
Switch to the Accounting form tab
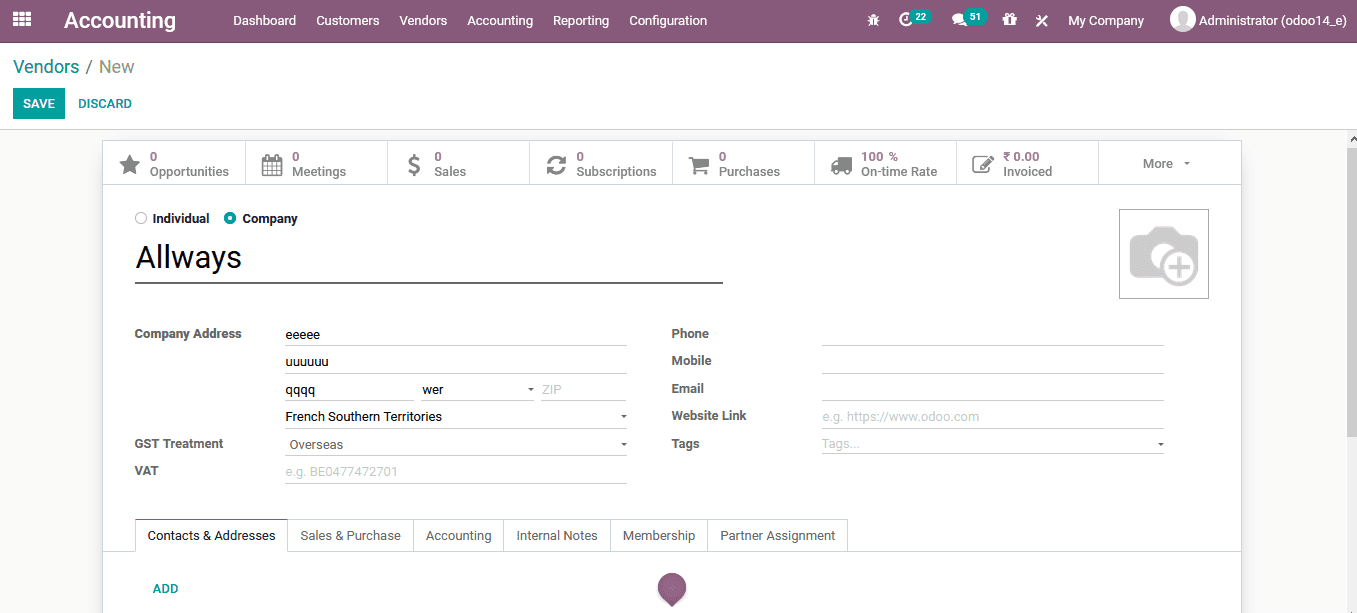point(459,535)
